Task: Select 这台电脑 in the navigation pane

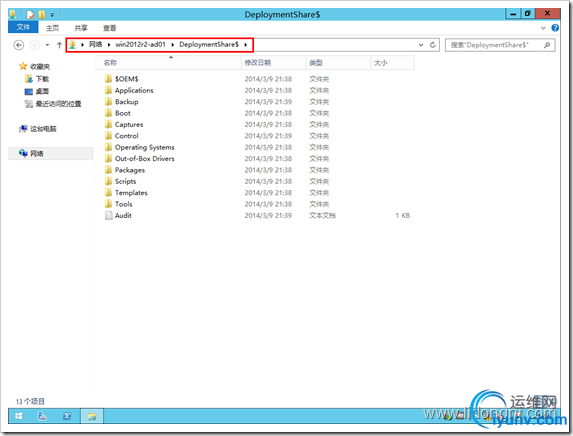Action: tap(43, 129)
